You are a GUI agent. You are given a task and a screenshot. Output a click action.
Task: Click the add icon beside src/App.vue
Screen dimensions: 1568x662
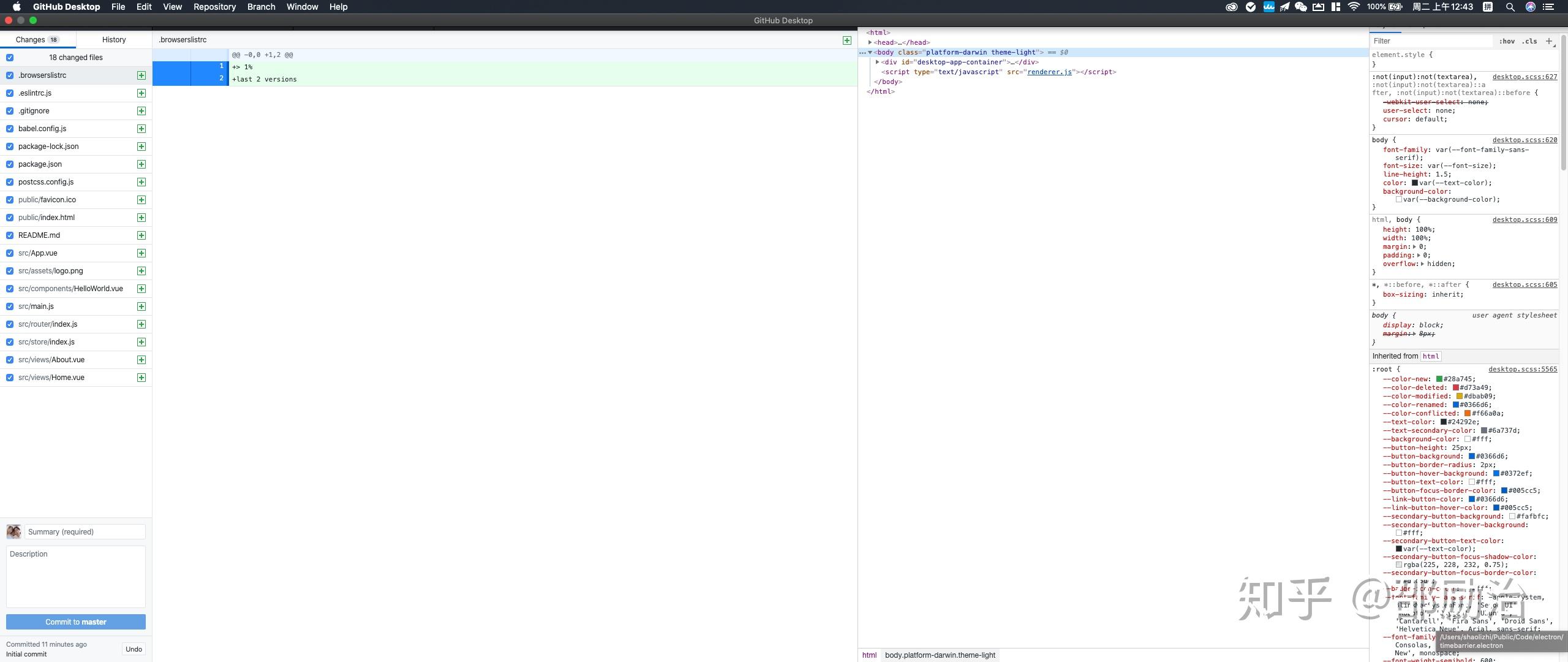click(x=141, y=253)
